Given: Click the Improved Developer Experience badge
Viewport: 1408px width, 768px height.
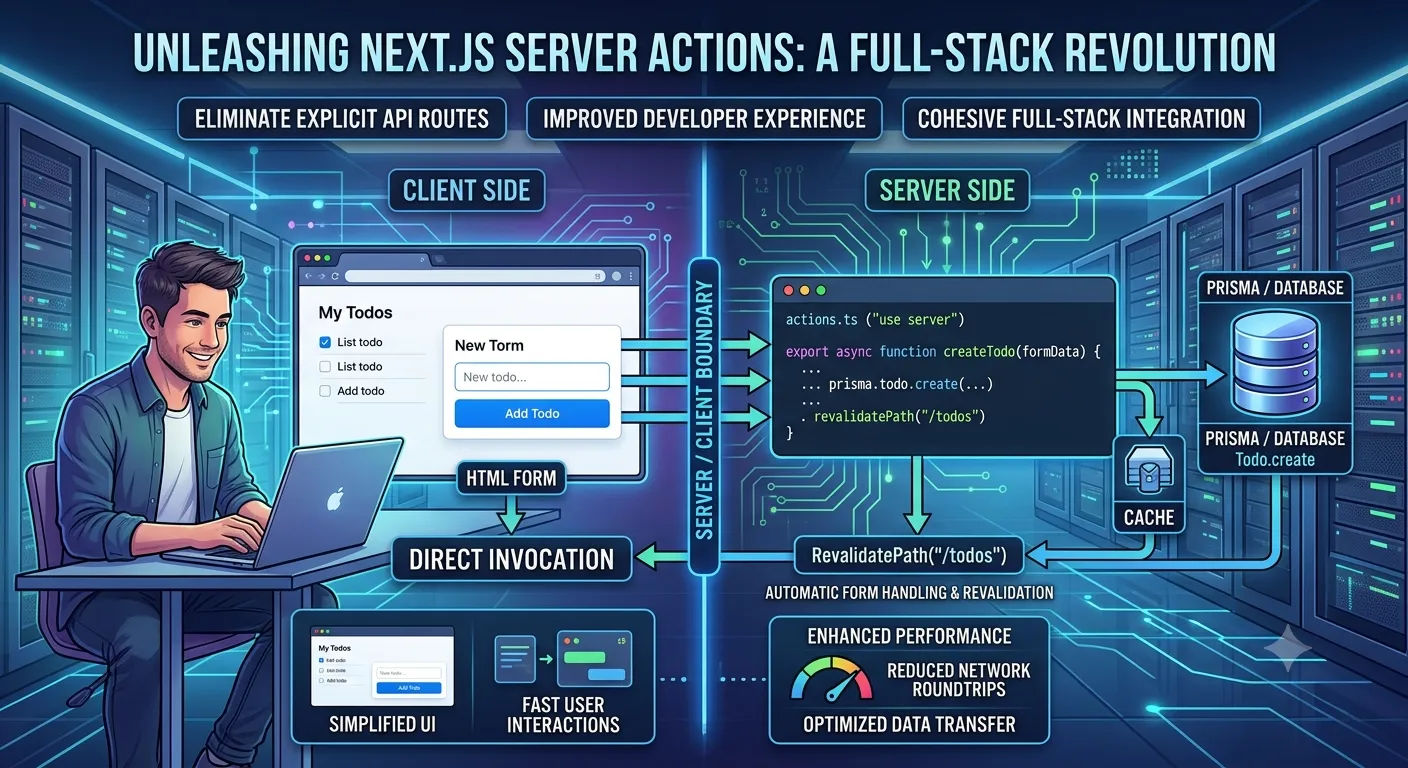Looking at the screenshot, I should click(703, 120).
